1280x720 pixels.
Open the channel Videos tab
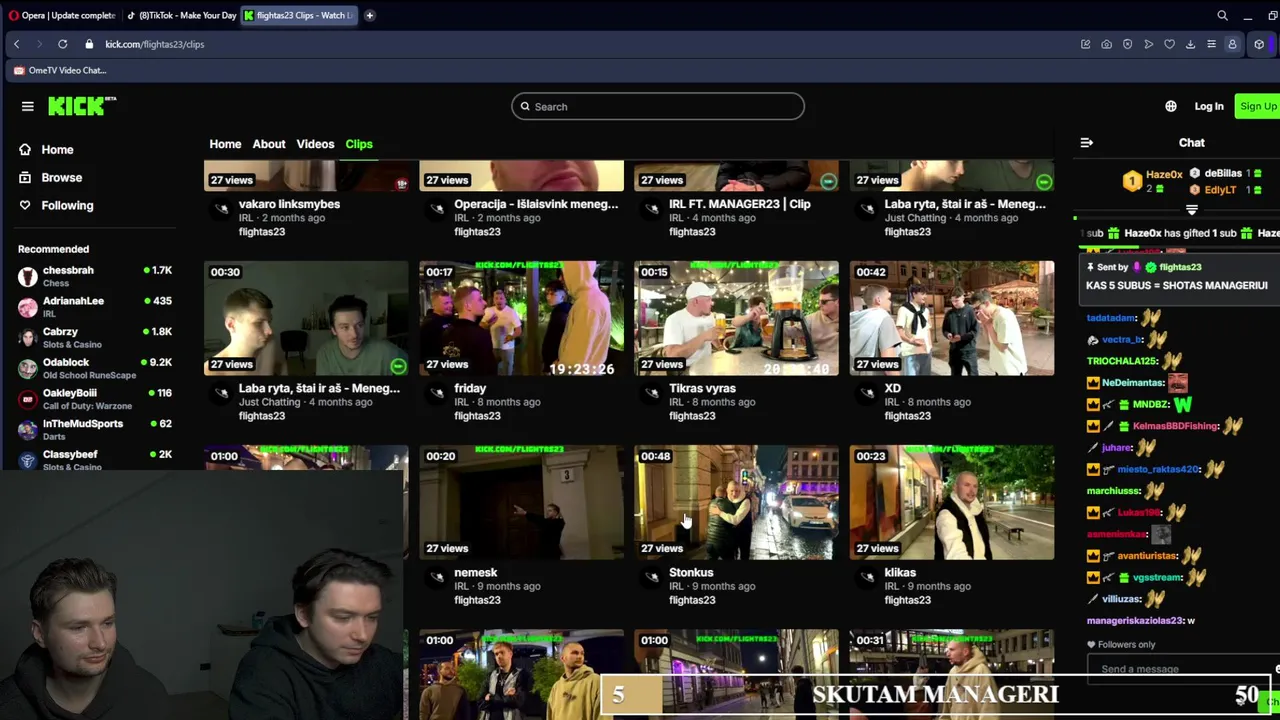[x=315, y=144]
